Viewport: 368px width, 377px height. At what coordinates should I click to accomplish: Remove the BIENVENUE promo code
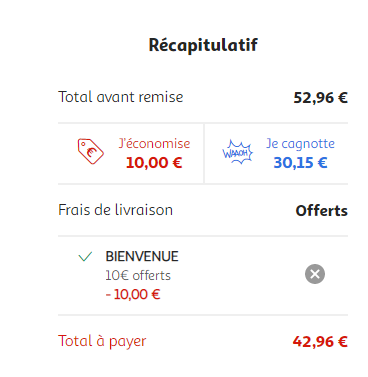315,274
